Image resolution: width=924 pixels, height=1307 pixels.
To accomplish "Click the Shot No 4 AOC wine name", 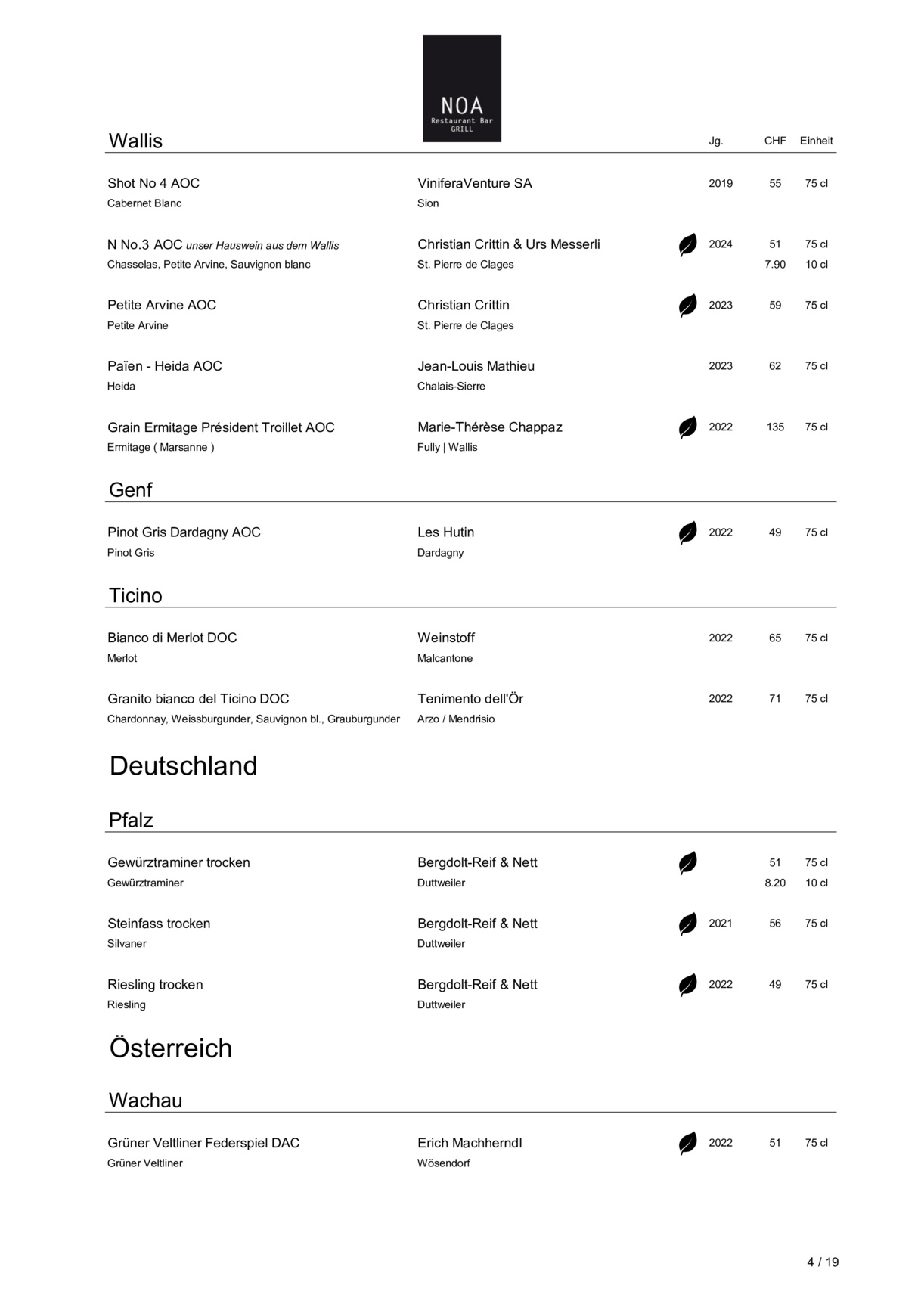I will point(153,183).
